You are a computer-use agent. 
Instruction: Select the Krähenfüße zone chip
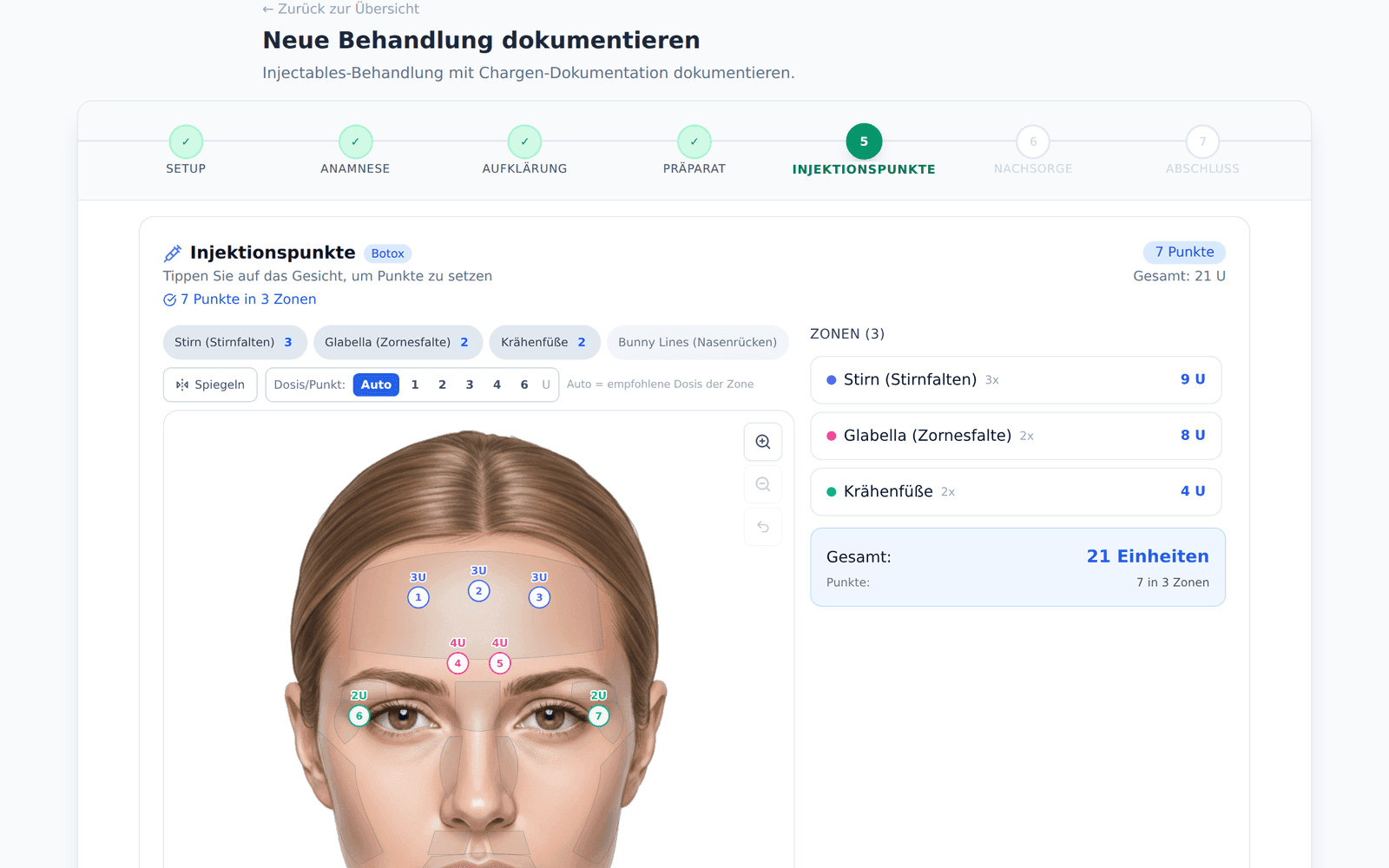click(x=544, y=342)
